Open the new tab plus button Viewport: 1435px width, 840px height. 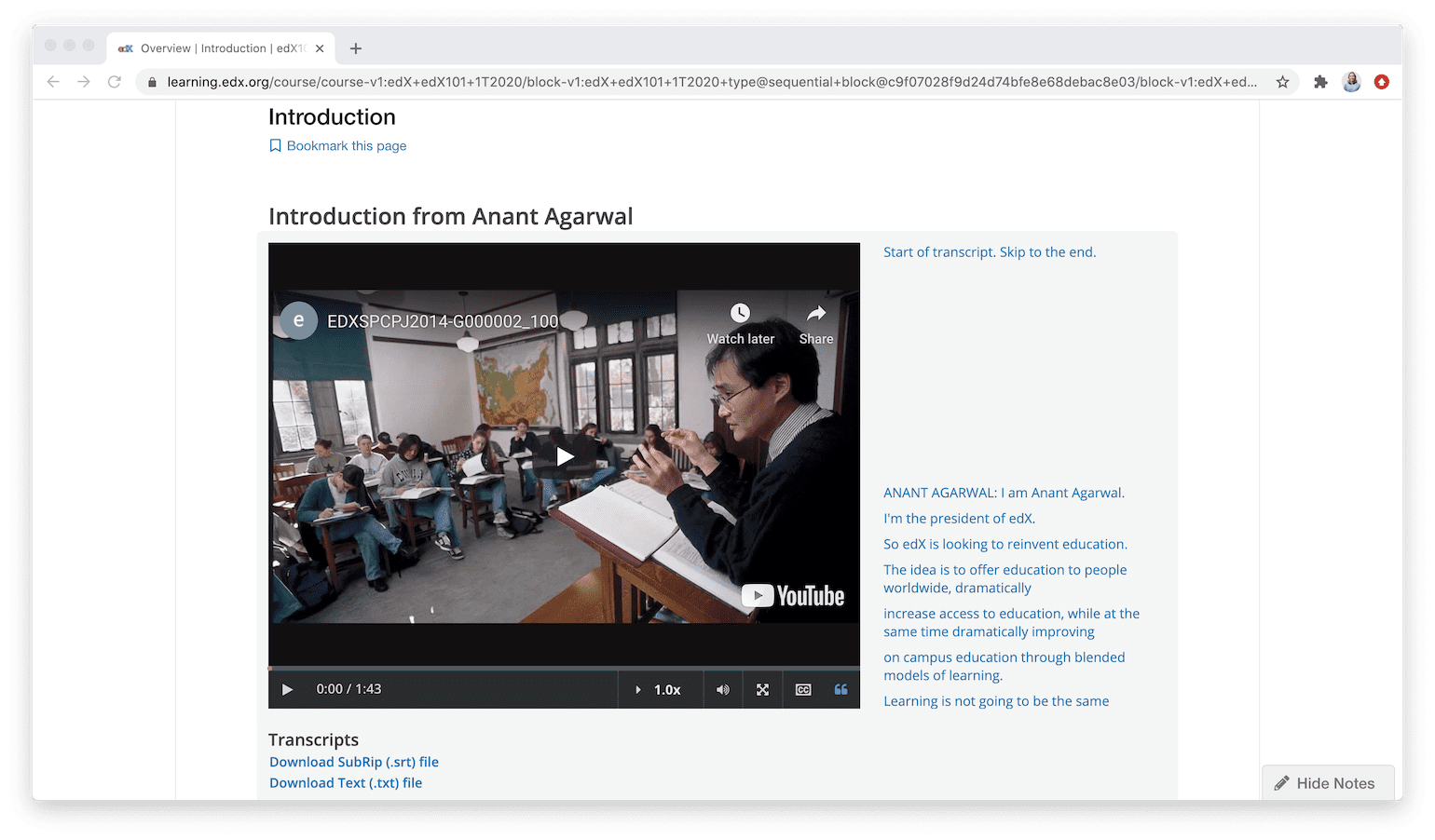click(355, 48)
